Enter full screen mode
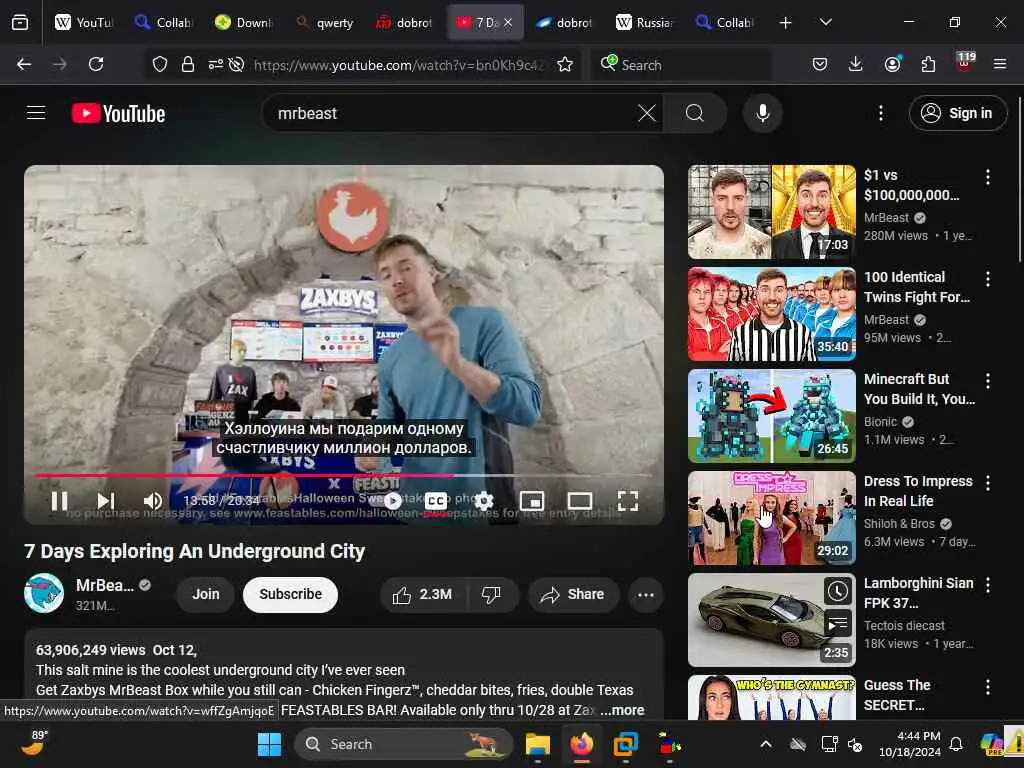The image size is (1024, 768). pos(628,501)
